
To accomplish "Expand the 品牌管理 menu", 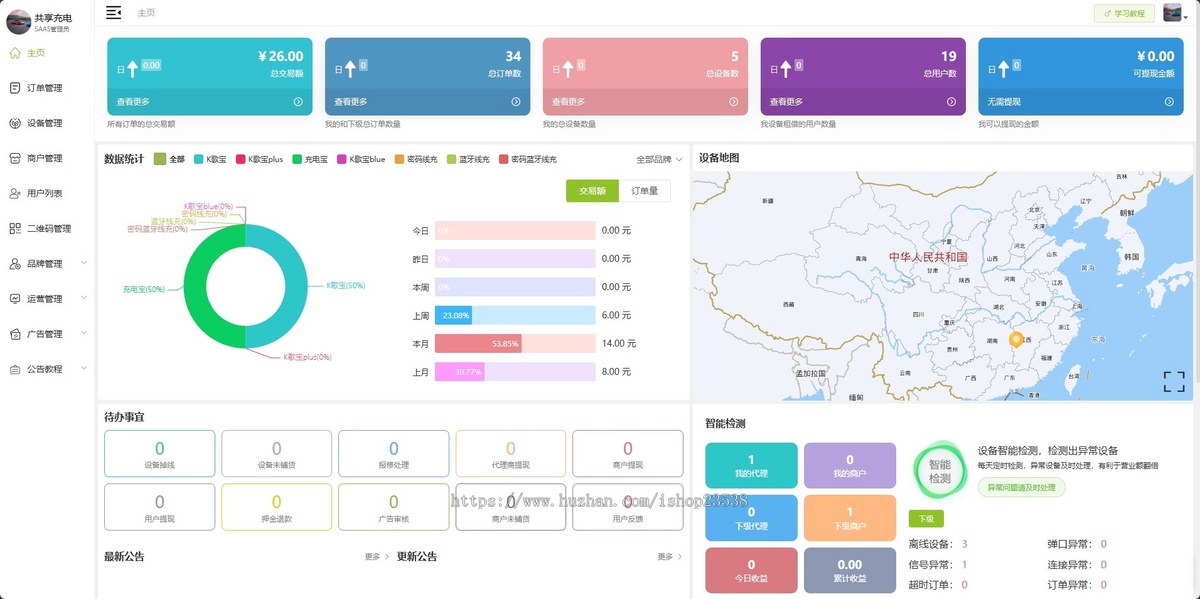I will (x=45, y=262).
